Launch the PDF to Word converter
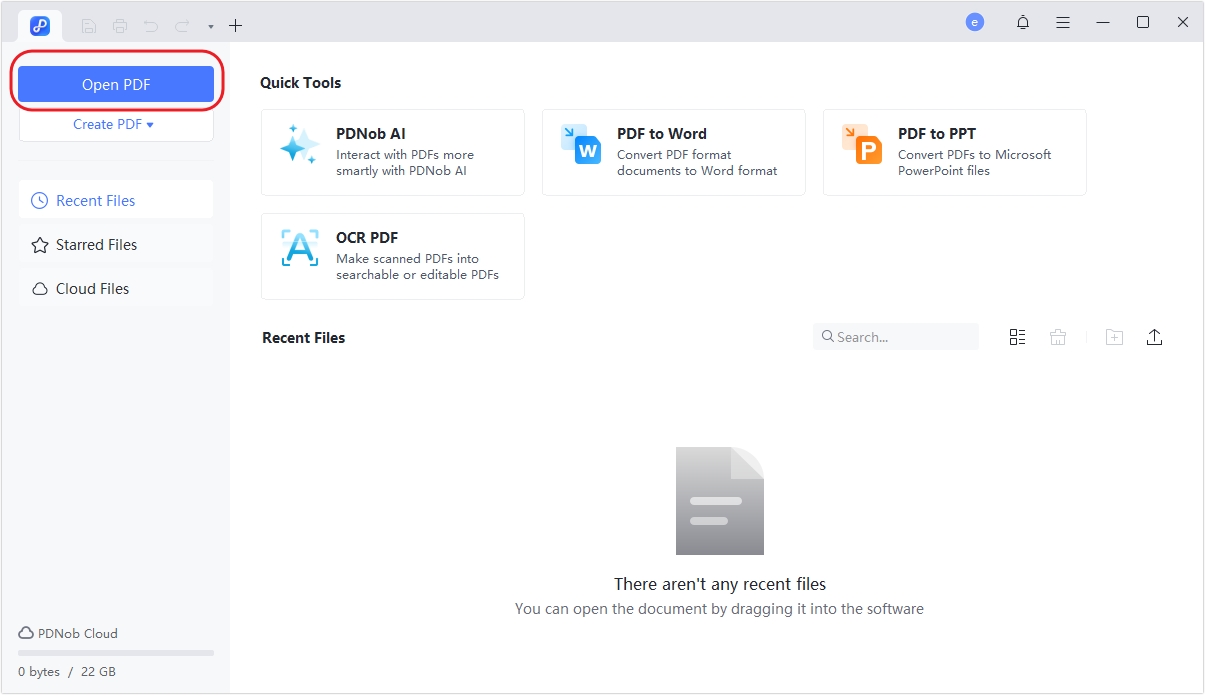This screenshot has width=1206, height=696. (x=673, y=152)
